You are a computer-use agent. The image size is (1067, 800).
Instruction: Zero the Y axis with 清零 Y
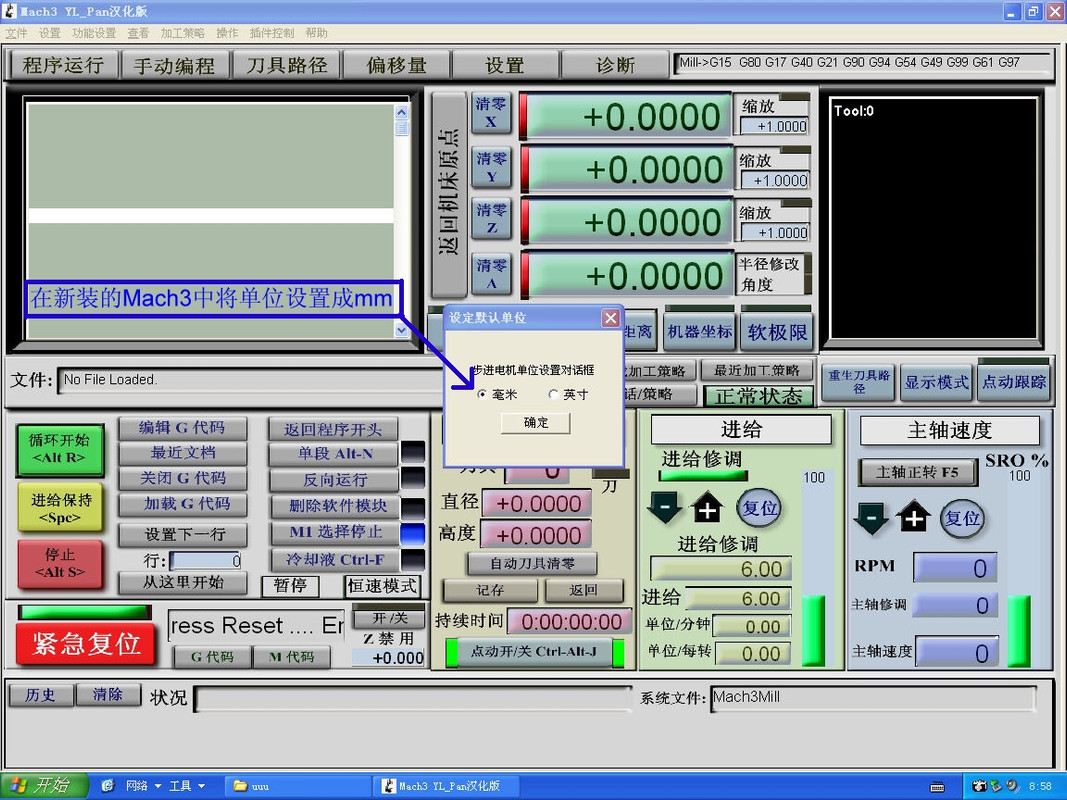click(x=491, y=167)
